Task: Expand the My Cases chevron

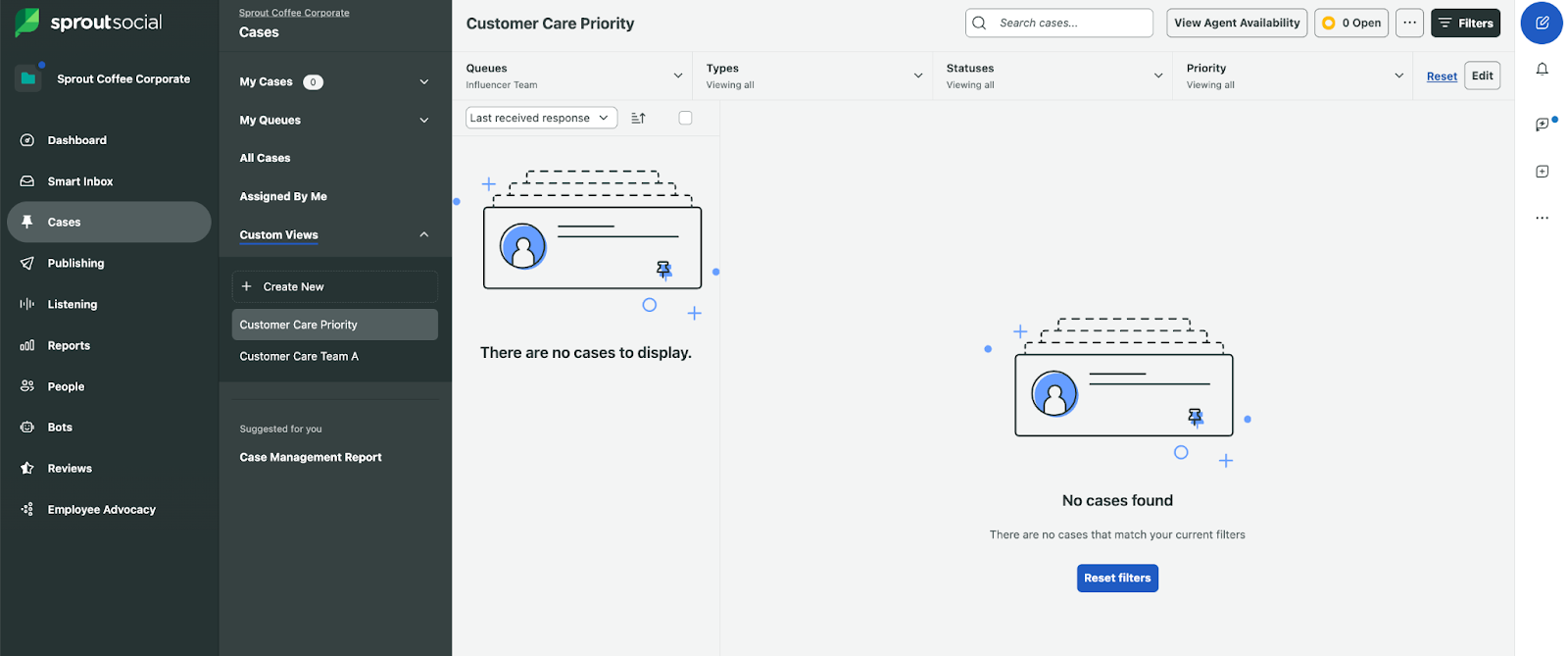Action: [424, 82]
